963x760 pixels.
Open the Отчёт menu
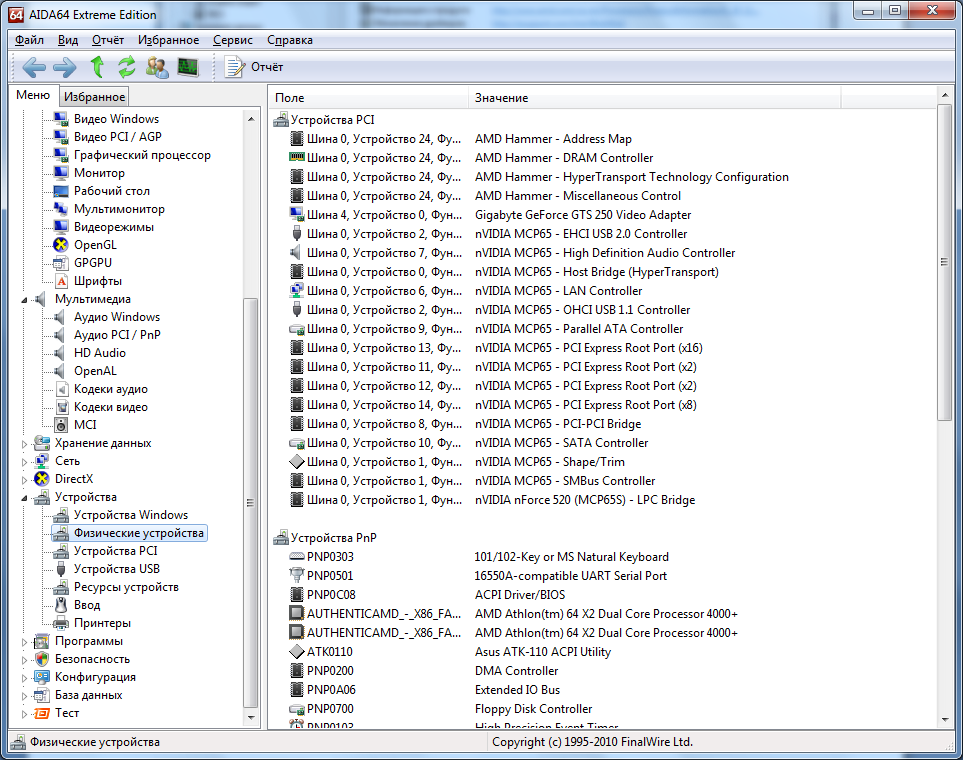[x=108, y=40]
